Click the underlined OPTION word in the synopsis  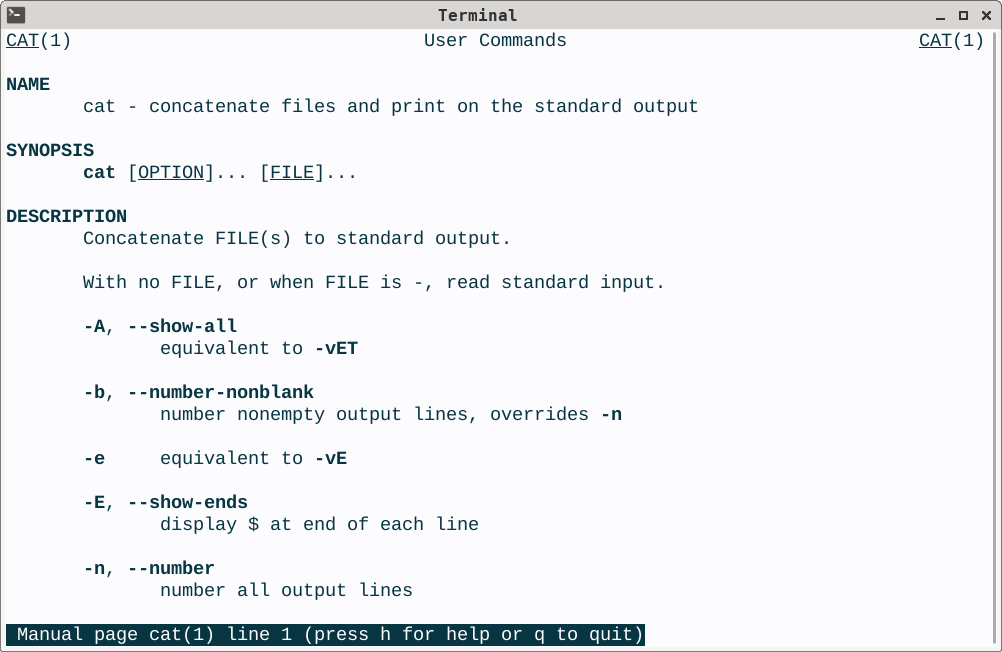[171, 173]
